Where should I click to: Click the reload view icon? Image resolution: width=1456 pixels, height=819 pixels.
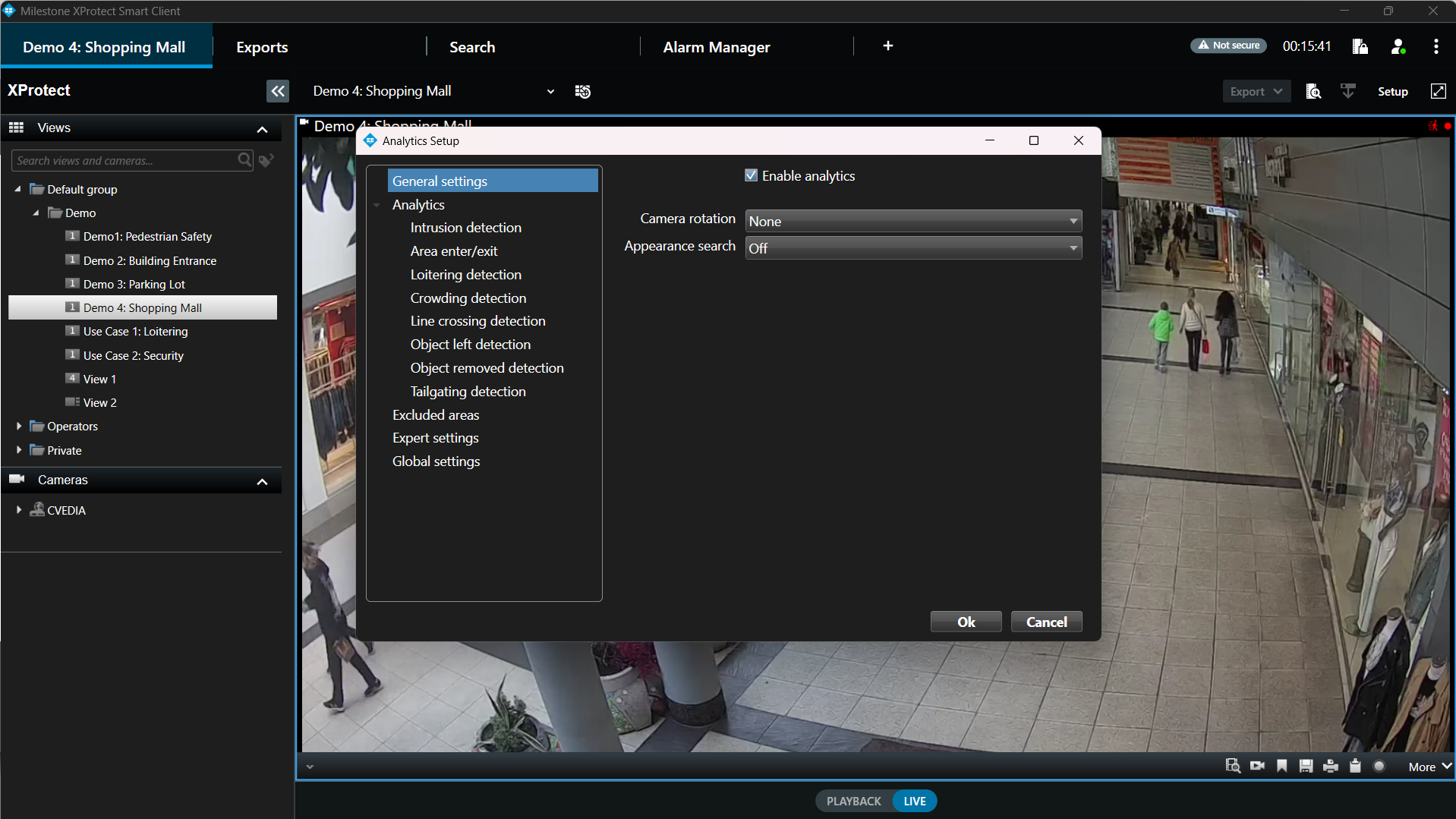click(x=582, y=91)
